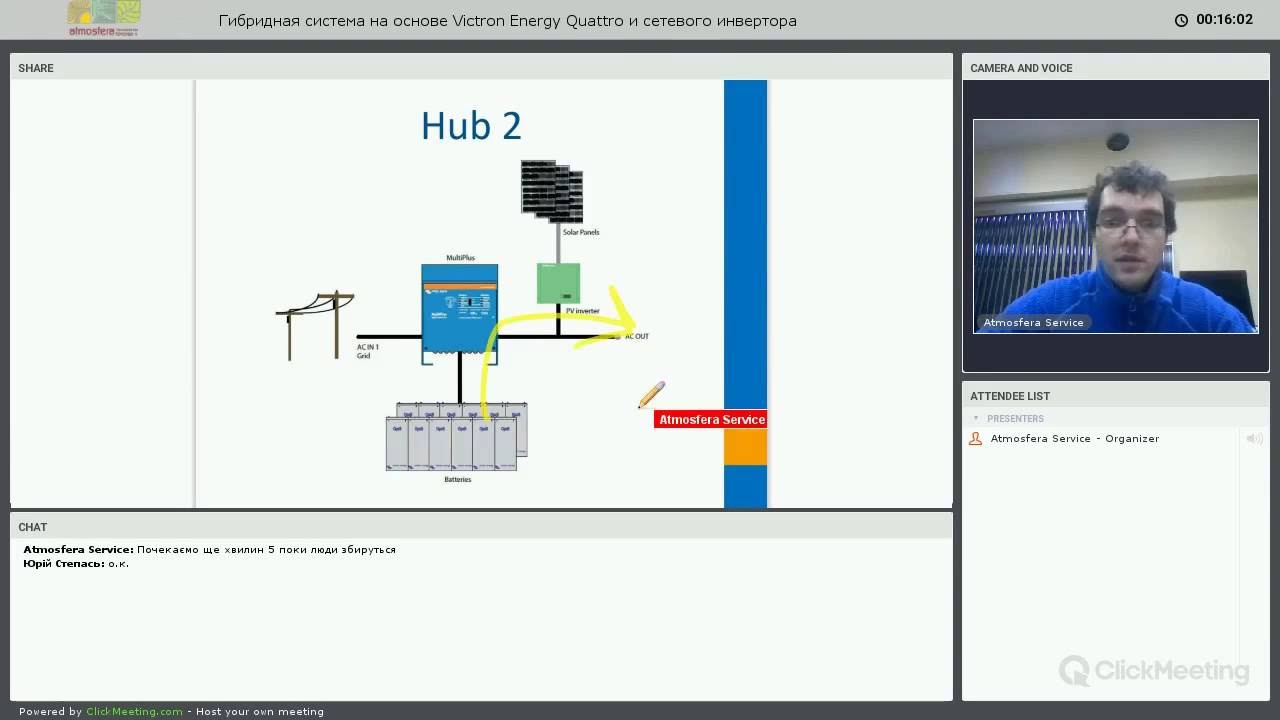This screenshot has height=720, width=1280.
Task: Select the webcam video of the presenter
Action: 1116,226
